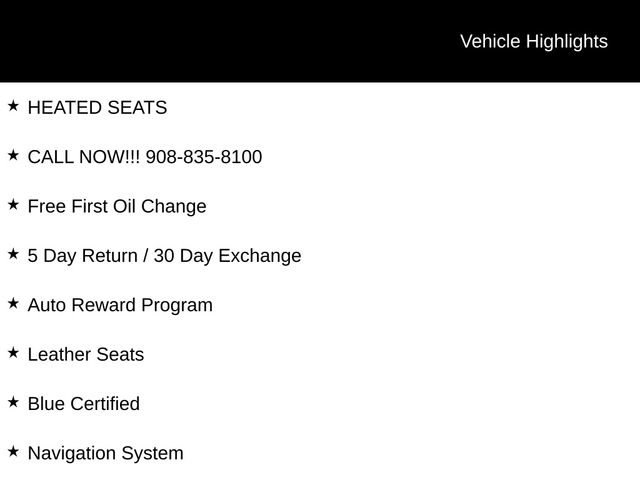This screenshot has width=640, height=480.
Task: Select the Navigation System highlight
Action: point(106,453)
